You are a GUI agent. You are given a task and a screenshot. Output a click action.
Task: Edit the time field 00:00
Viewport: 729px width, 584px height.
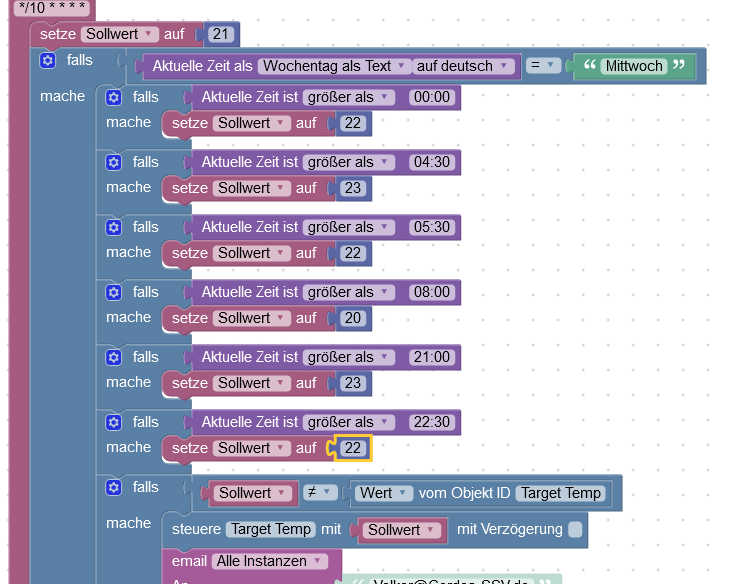432,97
